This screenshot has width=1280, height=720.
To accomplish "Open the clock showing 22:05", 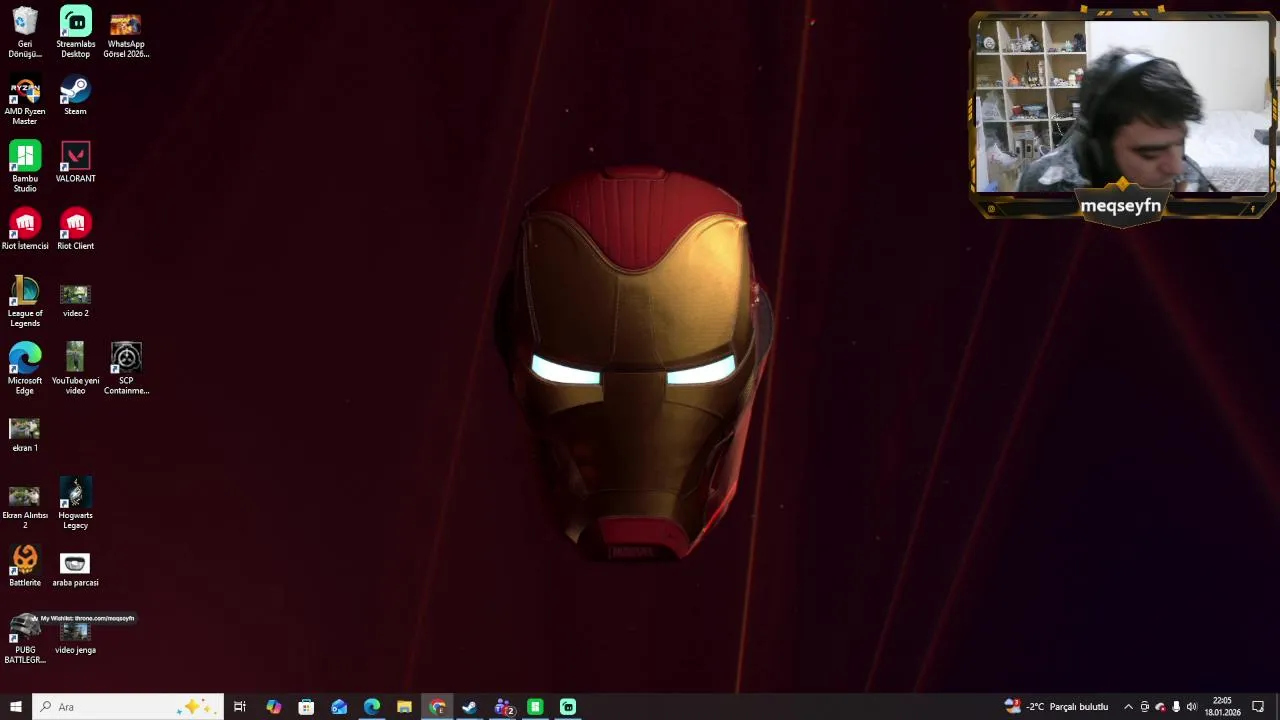I will (x=1222, y=707).
